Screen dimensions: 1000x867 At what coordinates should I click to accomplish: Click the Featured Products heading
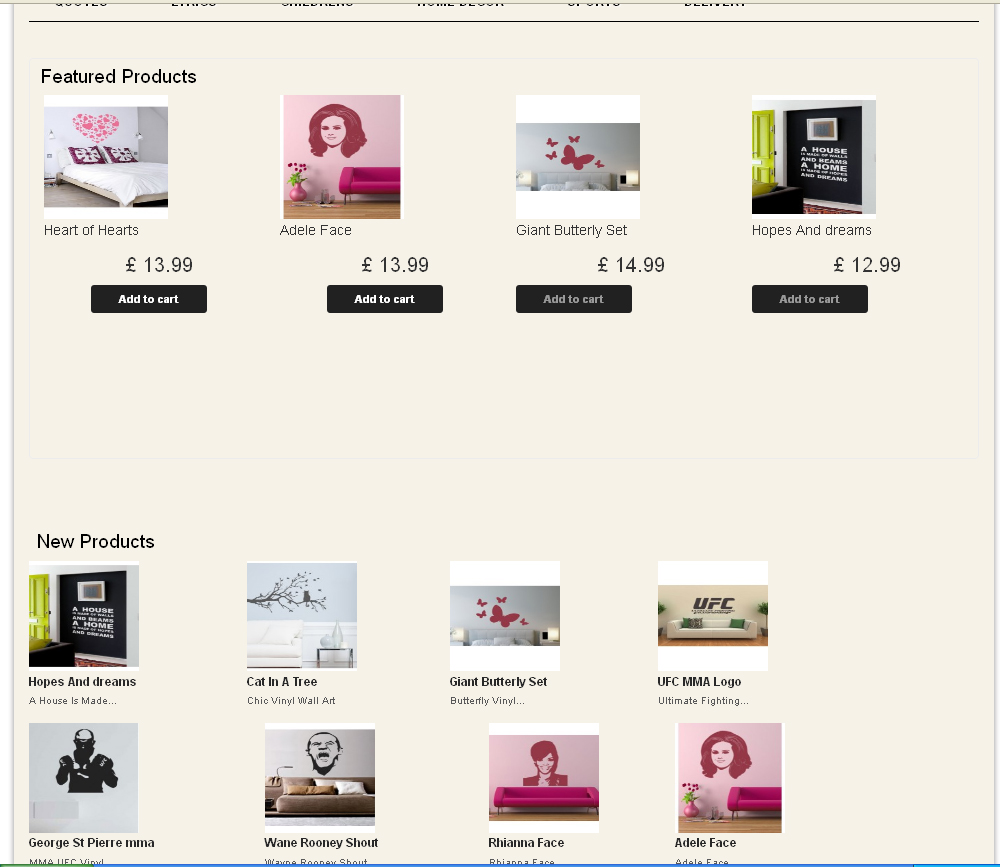[x=119, y=77]
